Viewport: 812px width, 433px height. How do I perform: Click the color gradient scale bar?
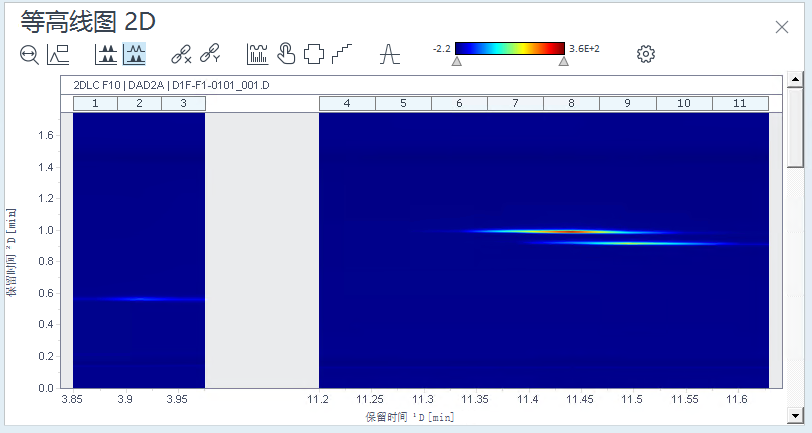pos(510,49)
